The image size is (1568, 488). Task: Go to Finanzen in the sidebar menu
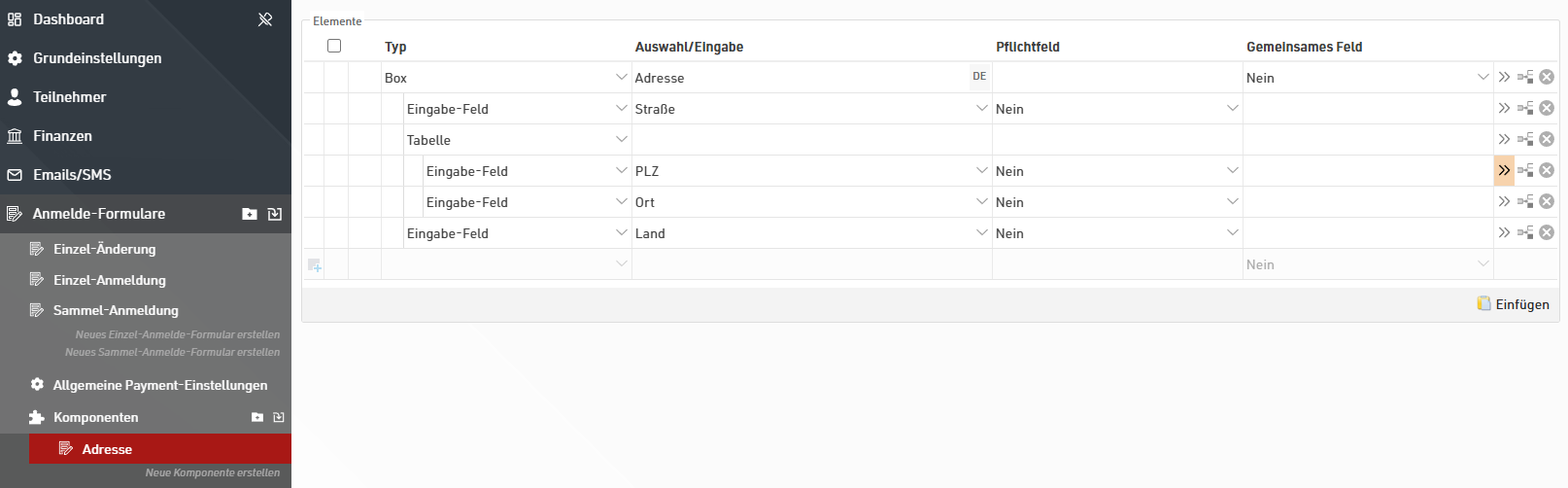(62, 136)
